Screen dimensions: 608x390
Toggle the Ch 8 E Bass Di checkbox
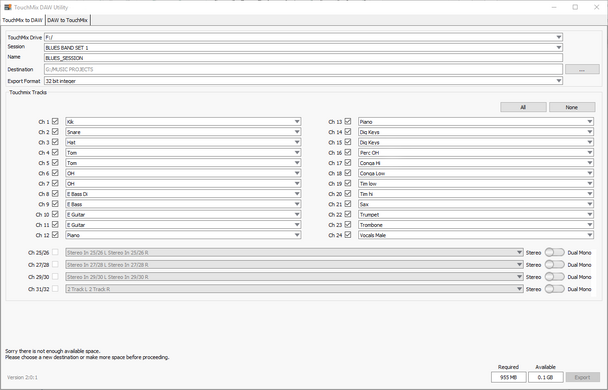click(x=55, y=193)
